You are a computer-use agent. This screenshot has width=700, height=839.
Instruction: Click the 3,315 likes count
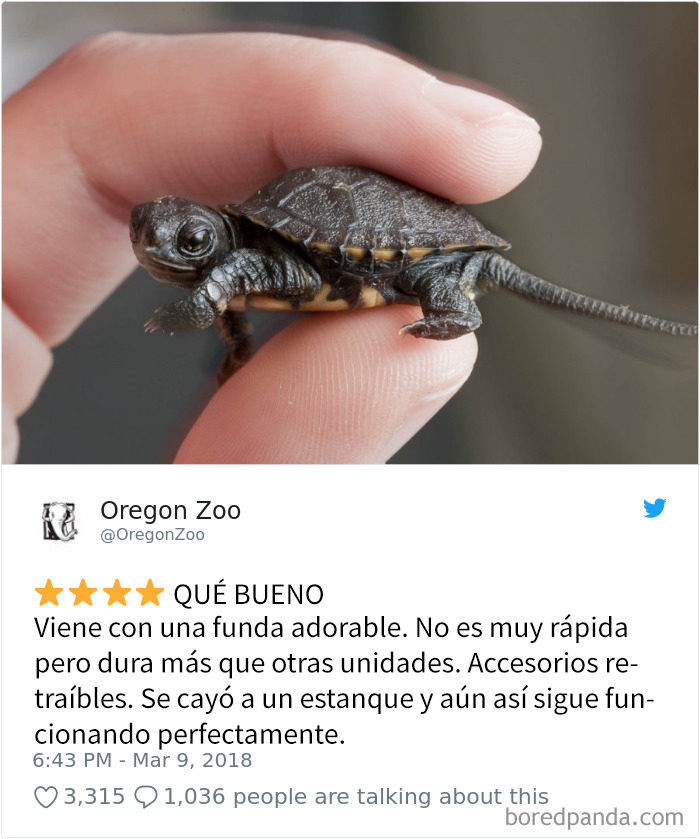tap(94, 796)
